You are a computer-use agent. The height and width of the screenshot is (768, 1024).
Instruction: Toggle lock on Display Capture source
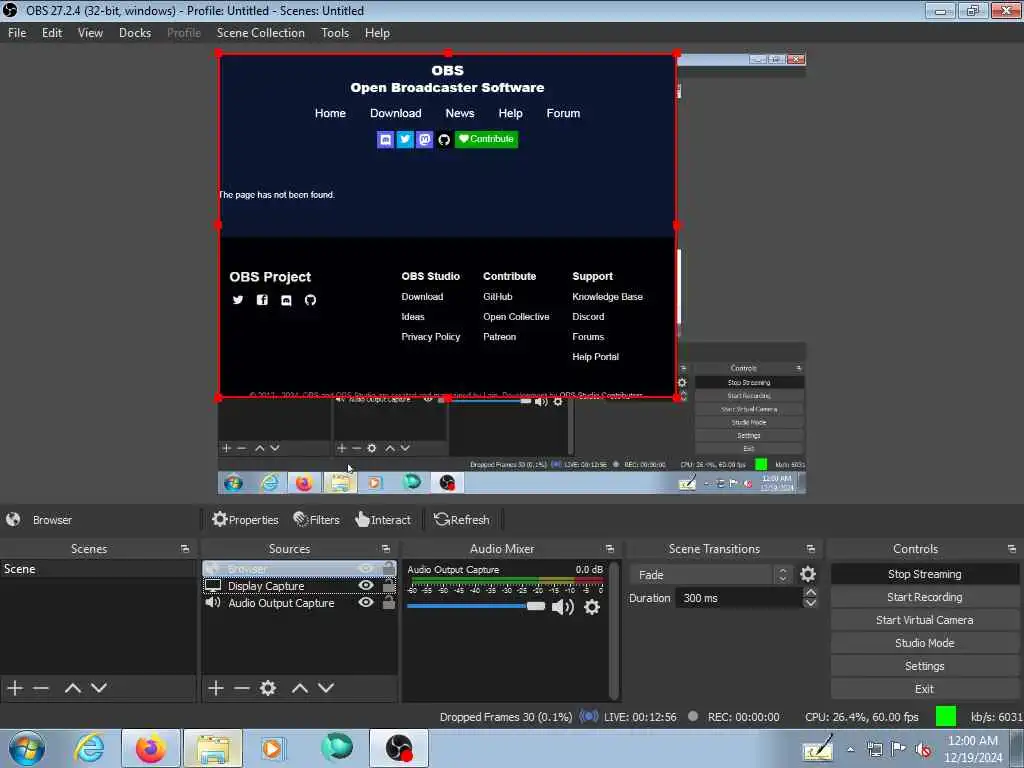coord(389,586)
